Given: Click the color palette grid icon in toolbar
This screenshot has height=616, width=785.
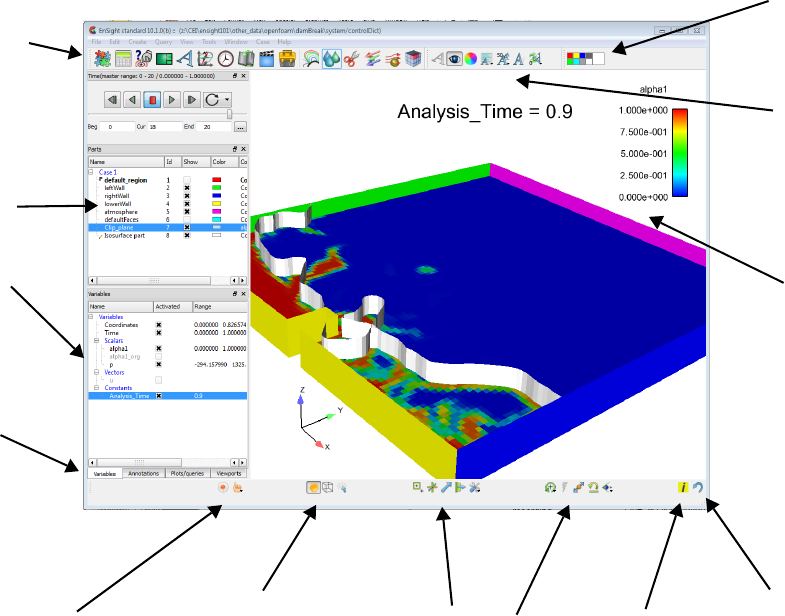Looking at the screenshot, I should (x=585, y=59).
